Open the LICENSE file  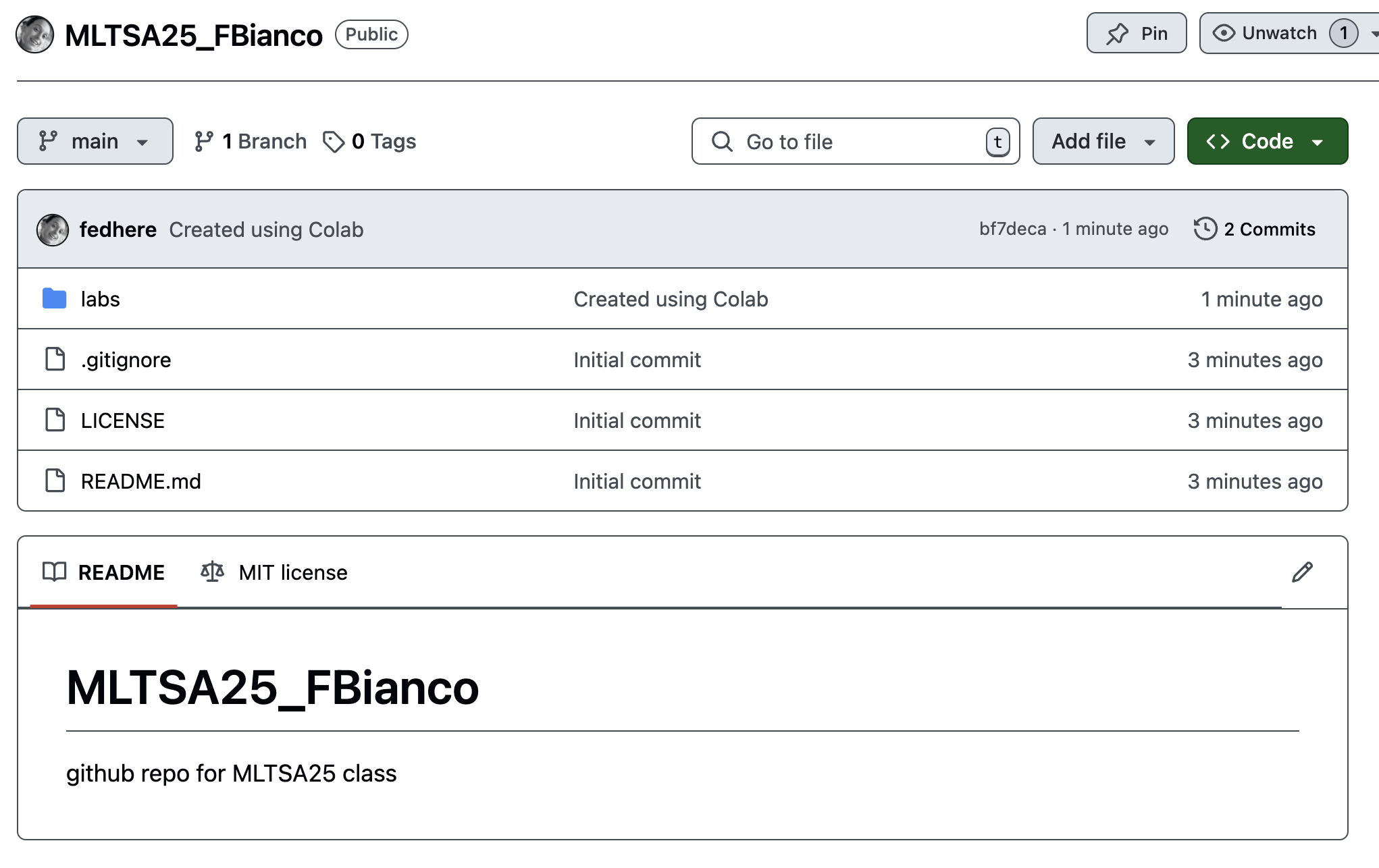123,421
